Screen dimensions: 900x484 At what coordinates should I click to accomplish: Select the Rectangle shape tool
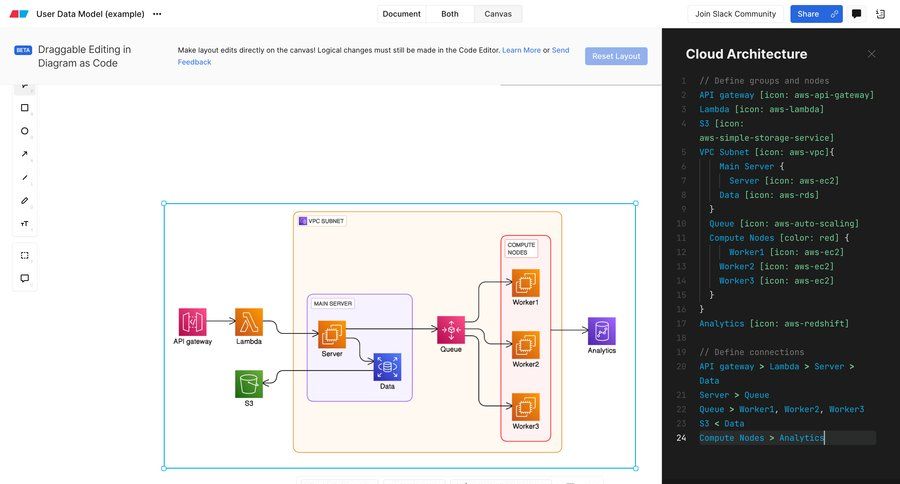pos(25,108)
